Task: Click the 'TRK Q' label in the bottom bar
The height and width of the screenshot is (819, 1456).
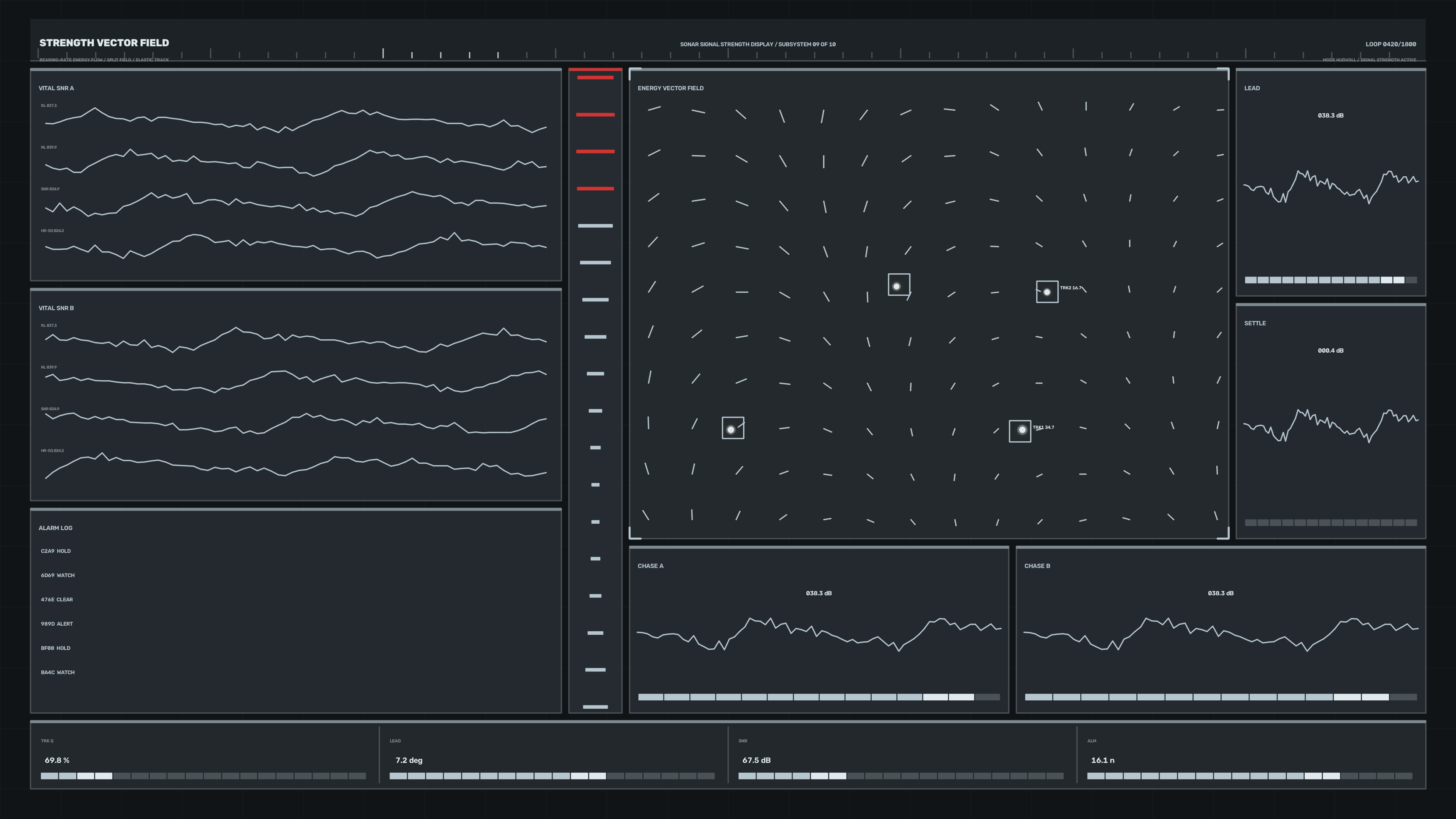Action: pyautogui.click(x=47, y=741)
